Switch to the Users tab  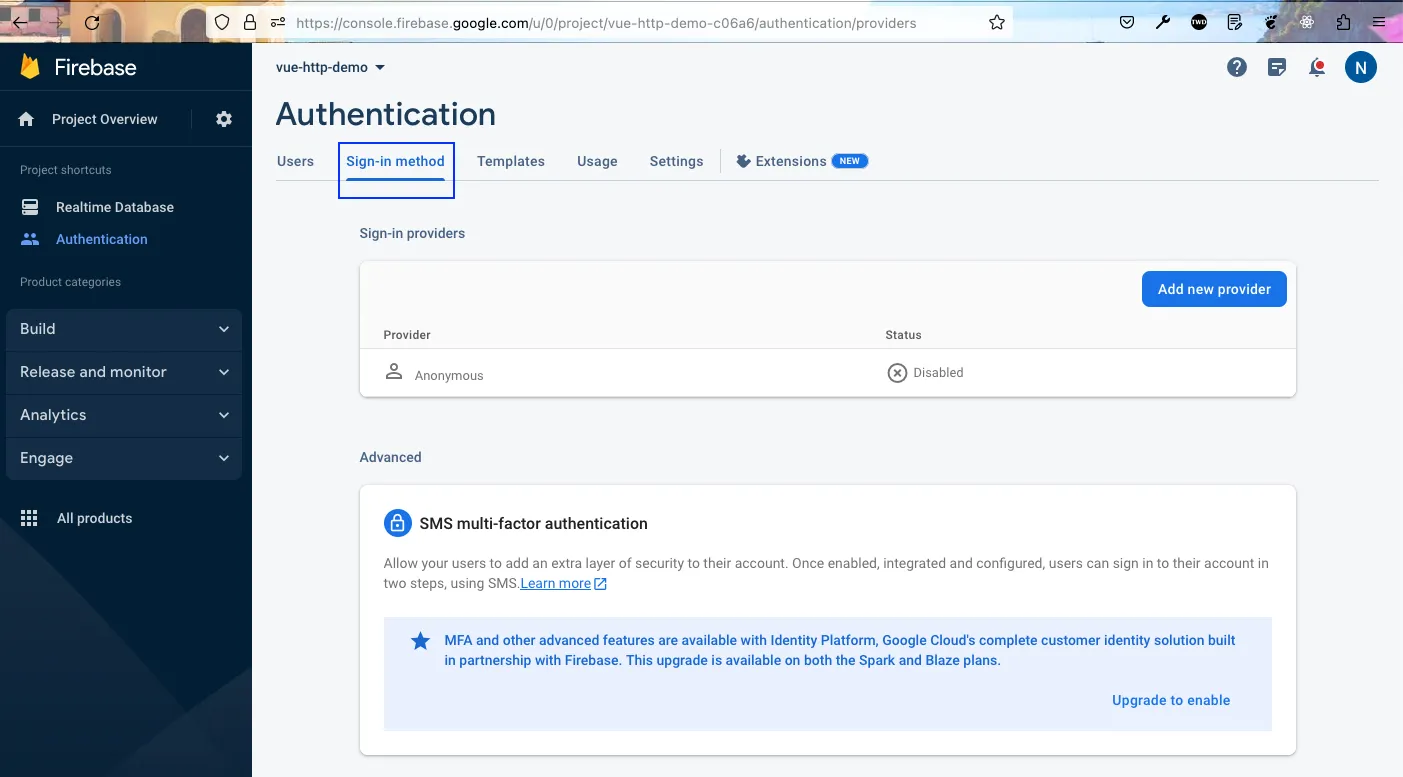295,161
